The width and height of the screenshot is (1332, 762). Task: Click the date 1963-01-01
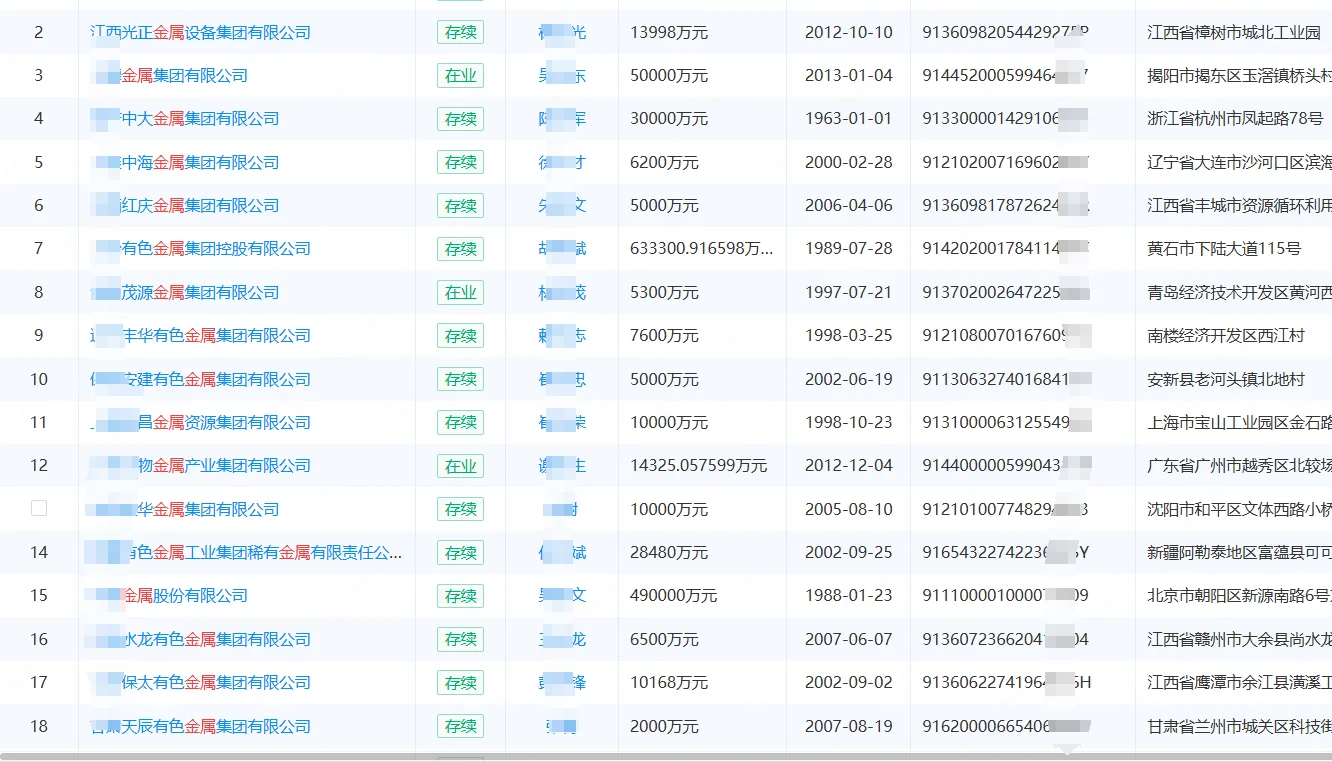[849, 118]
